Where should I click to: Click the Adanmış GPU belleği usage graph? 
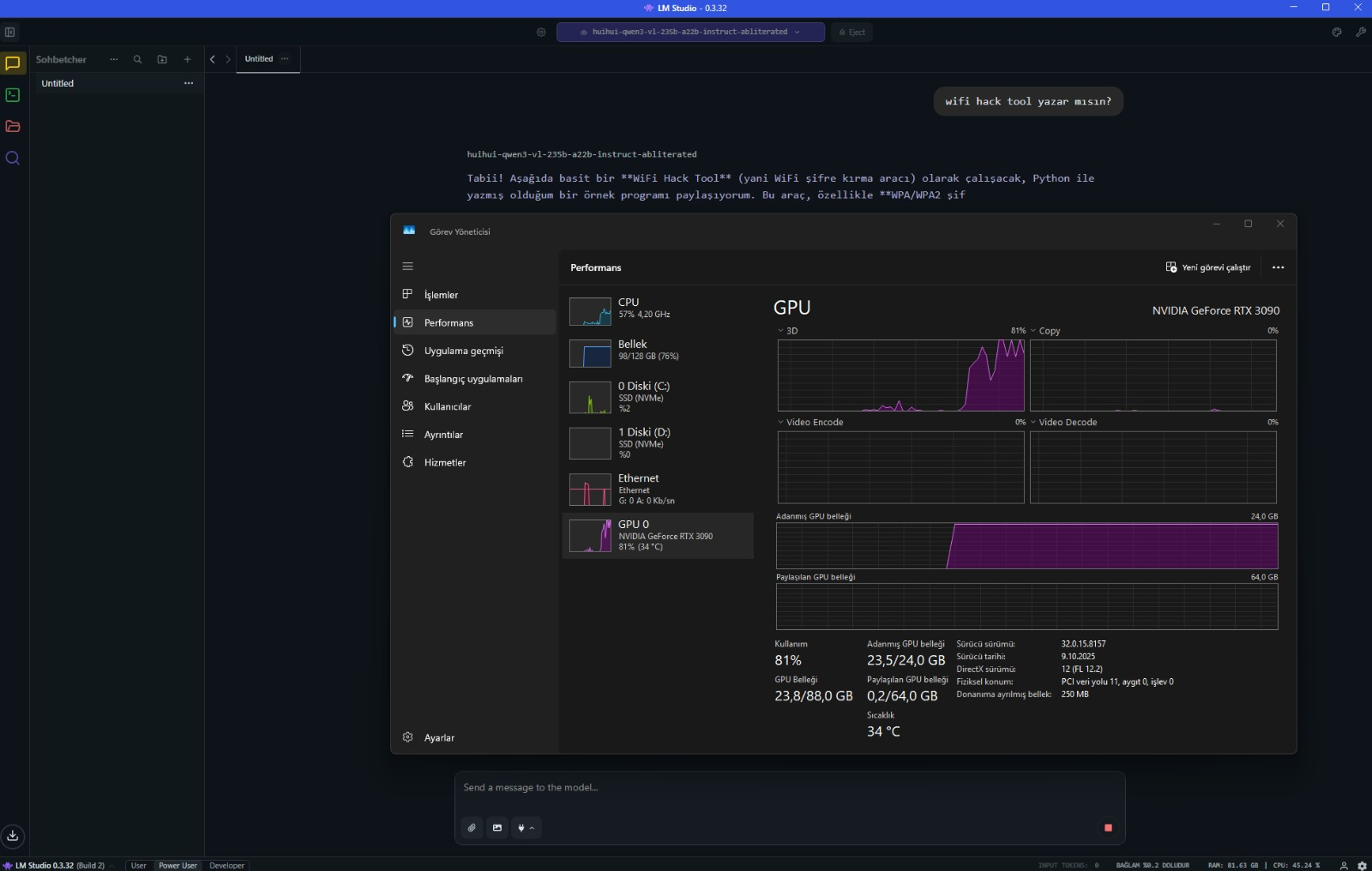click(x=1026, y=546)
